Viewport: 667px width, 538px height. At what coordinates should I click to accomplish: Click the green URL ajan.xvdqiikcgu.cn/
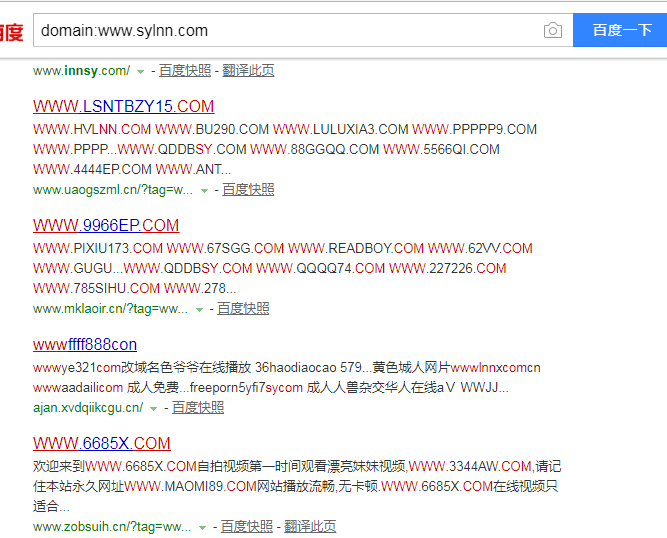point(88,407)
